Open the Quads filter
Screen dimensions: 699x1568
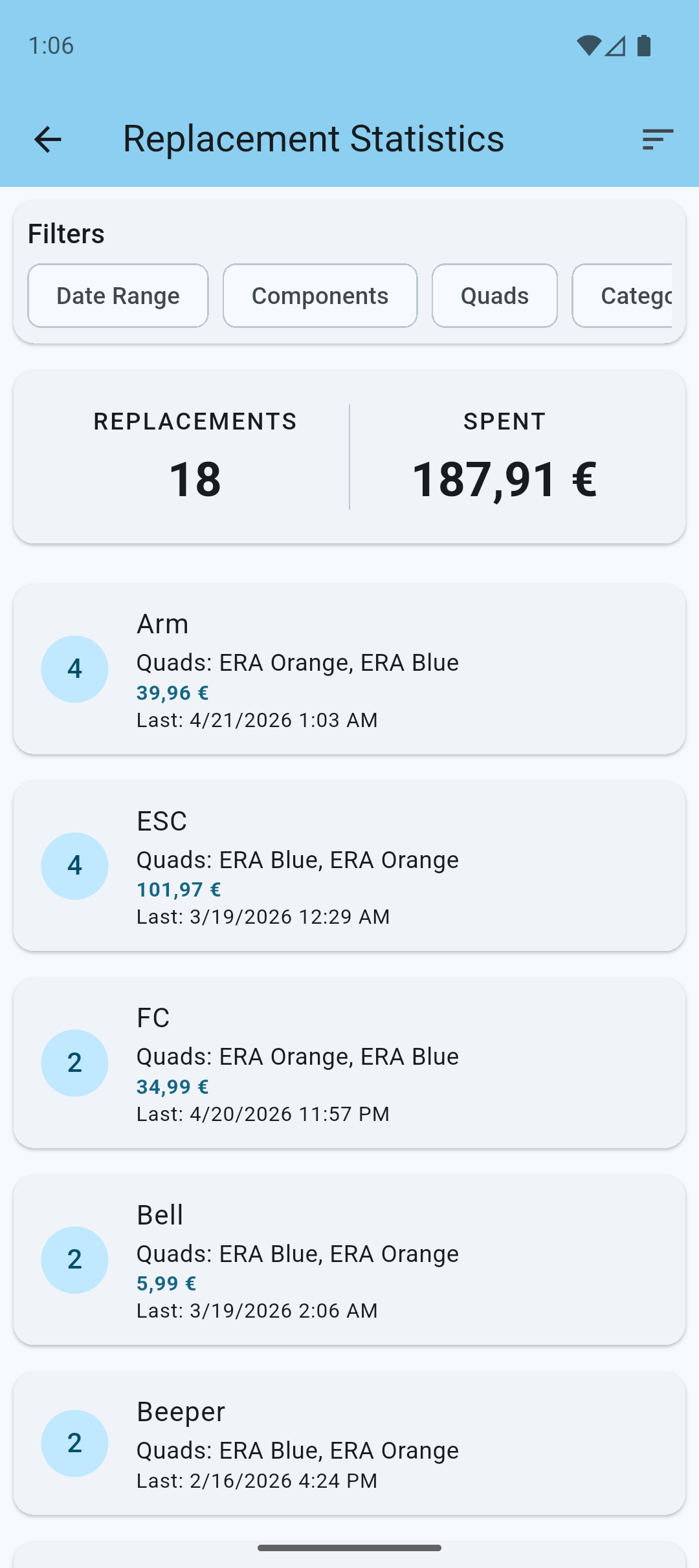point(494,296)
